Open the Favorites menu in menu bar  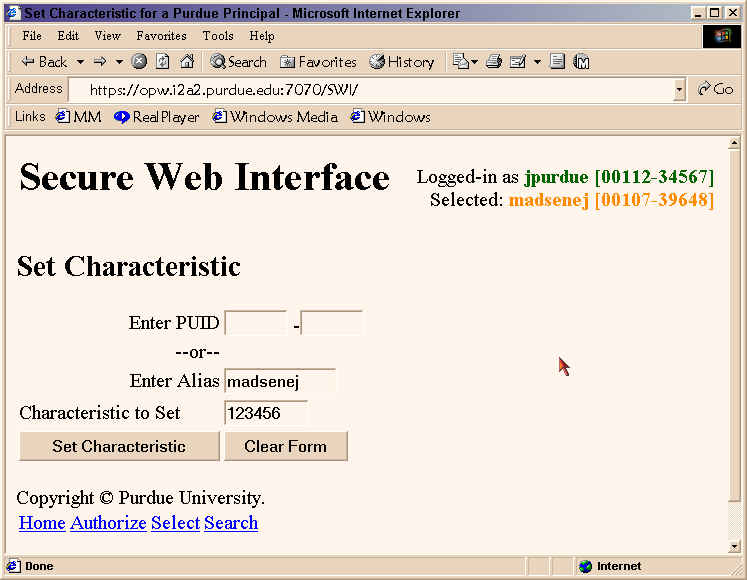pyautogui.click(x=161, y=36)
